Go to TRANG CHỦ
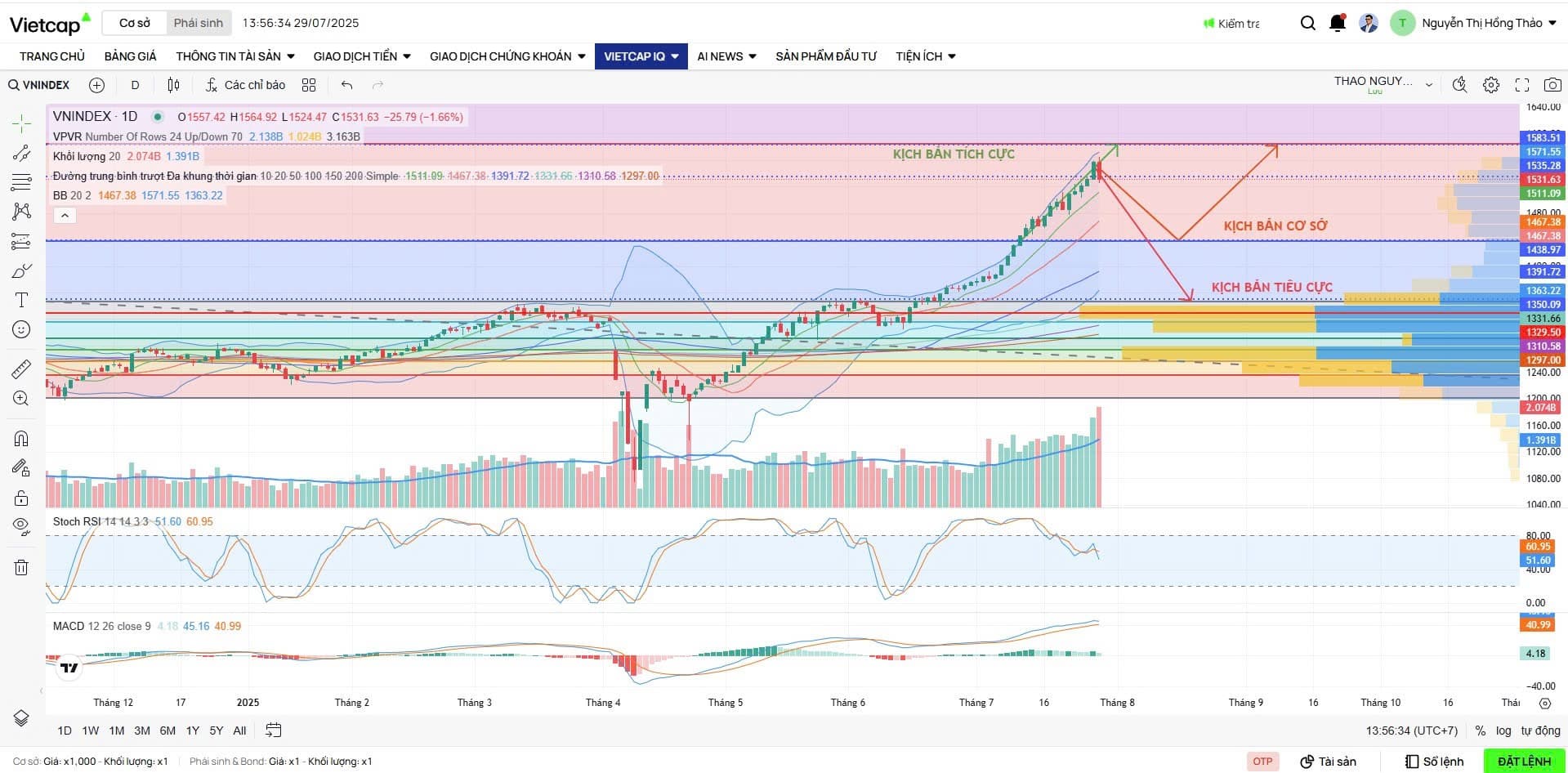 pyautogui.click(x=52, y=56)
